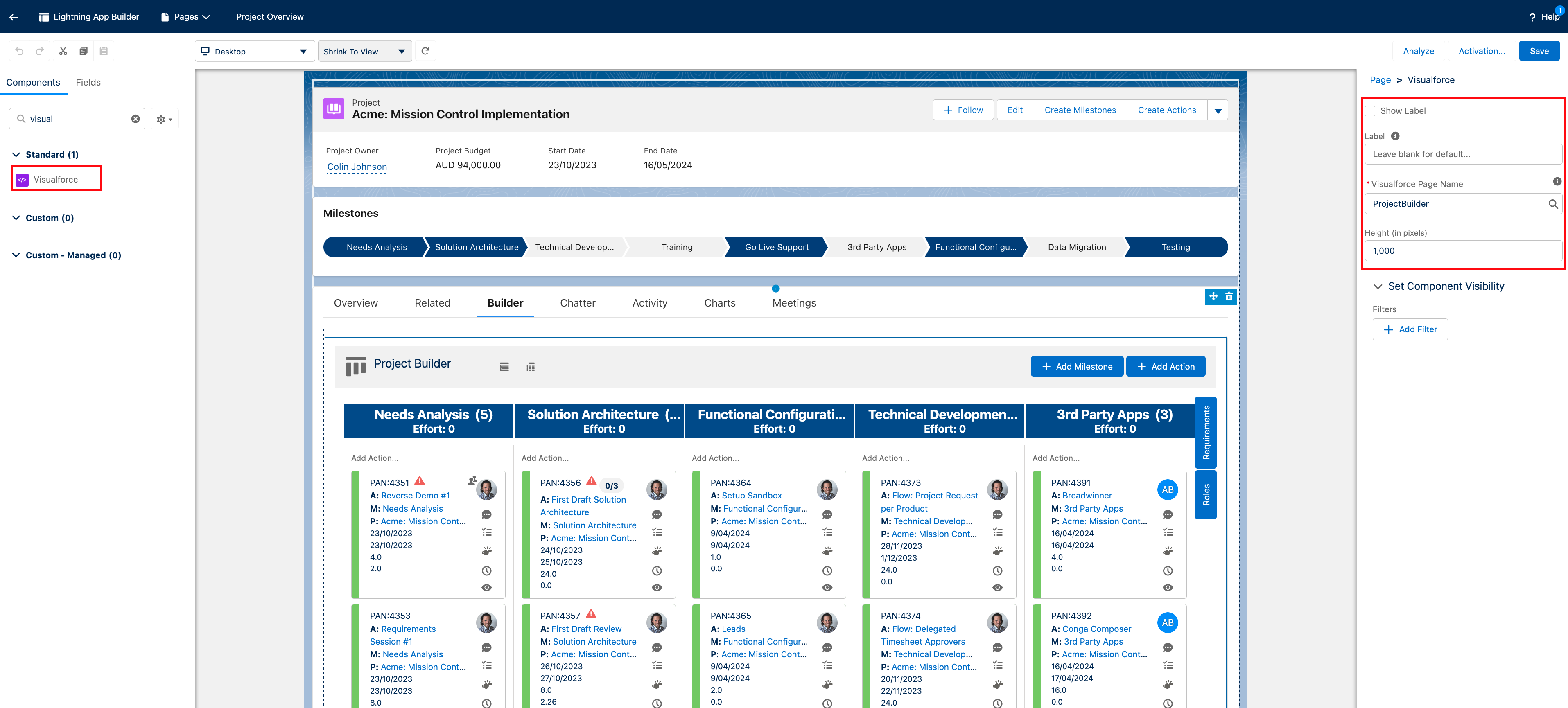Toggle the Show Label checkbox
This screenshot has height=708, width=1568.
[1370, 110]
